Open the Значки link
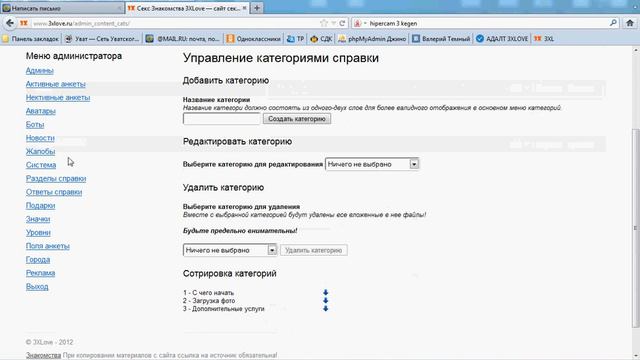The width and height of the screenshot is (640, 360). click(x=38, y=219)
